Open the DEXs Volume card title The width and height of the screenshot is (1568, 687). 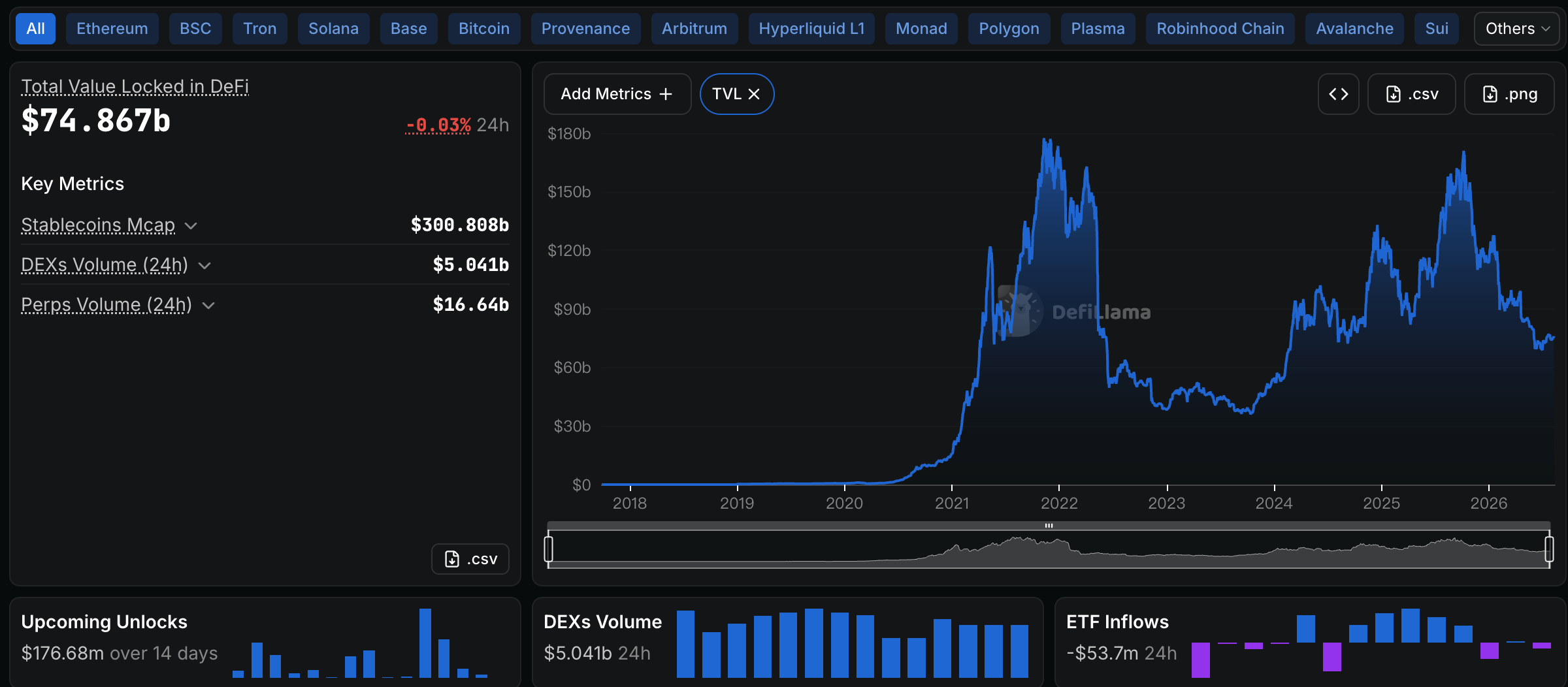(x=603, y=622)
